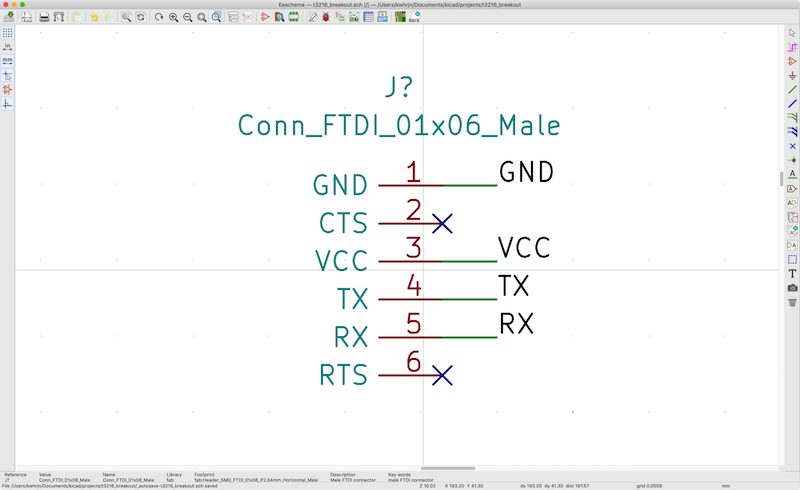Open the symbol editor

[265, 17]
